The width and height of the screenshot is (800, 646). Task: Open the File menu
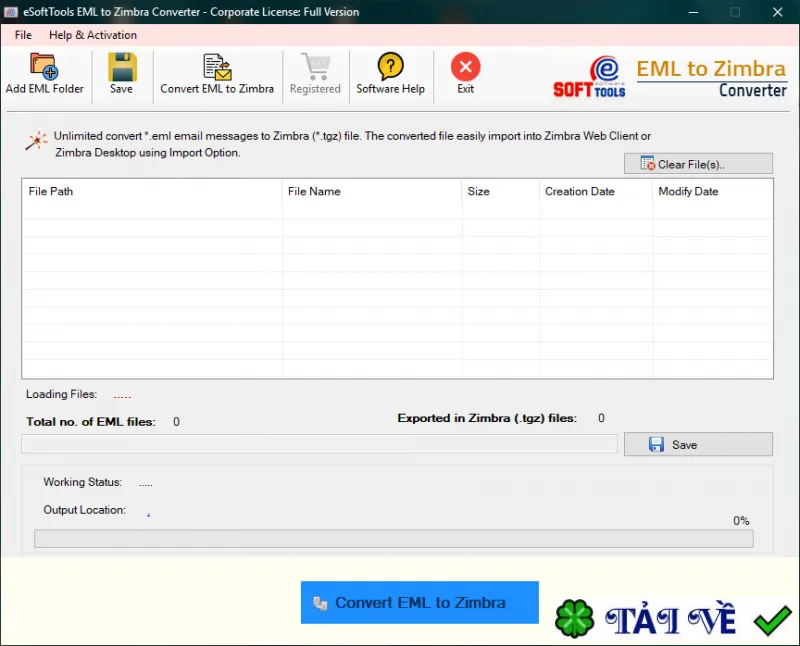(23, 35)
